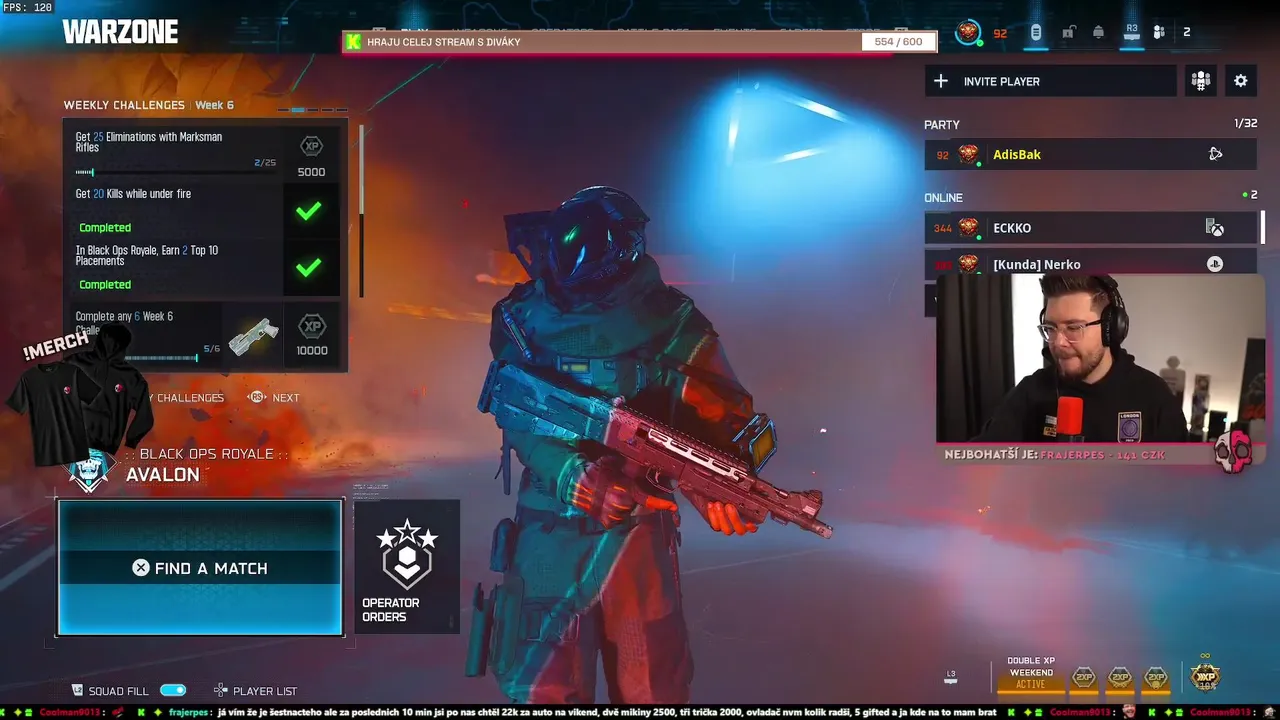Select AdisBak in the party list
The width and height of the screenshot is (1280, 720).
point(1090,154)
